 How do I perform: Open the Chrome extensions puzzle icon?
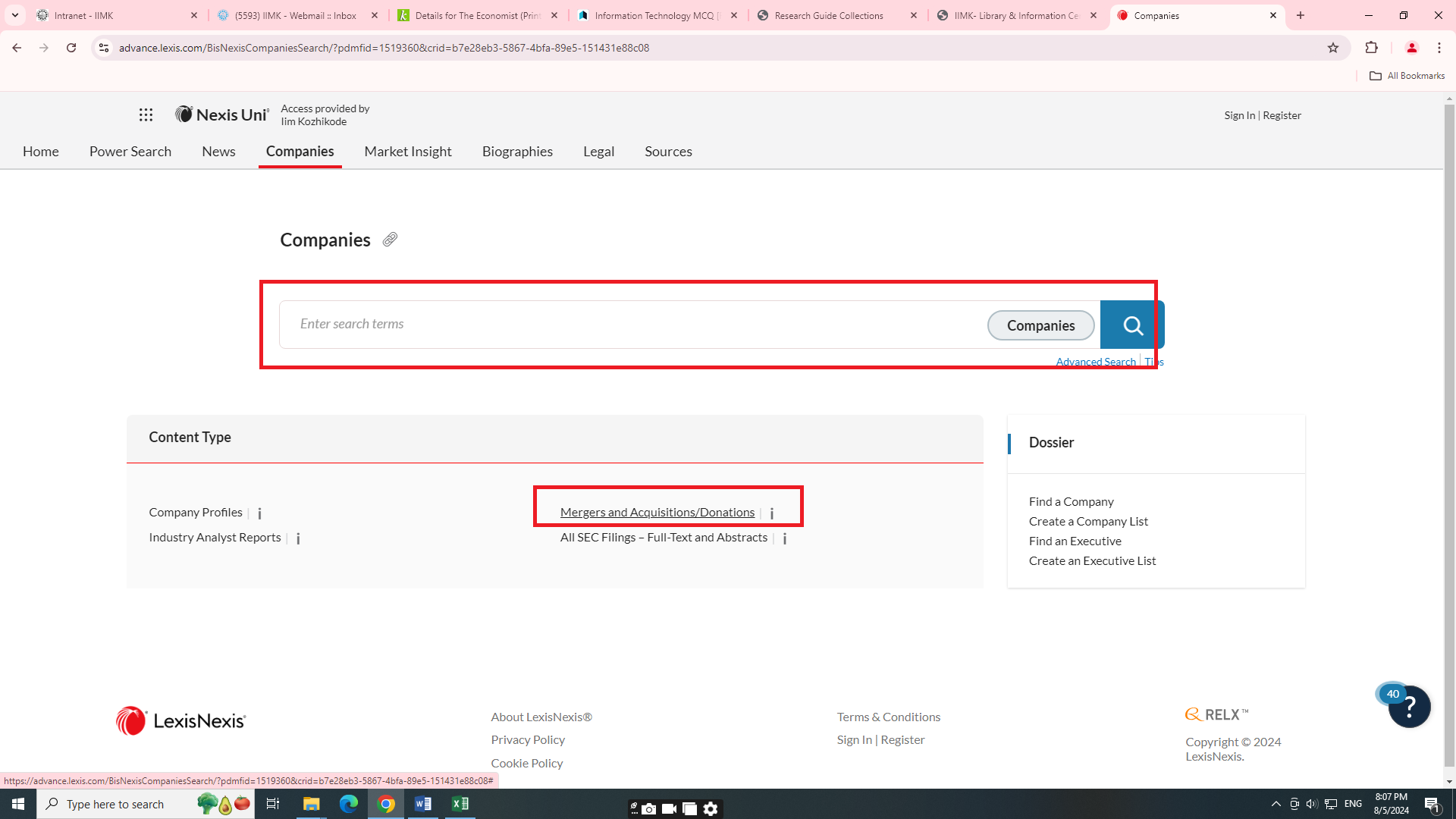coord(1371,48)
